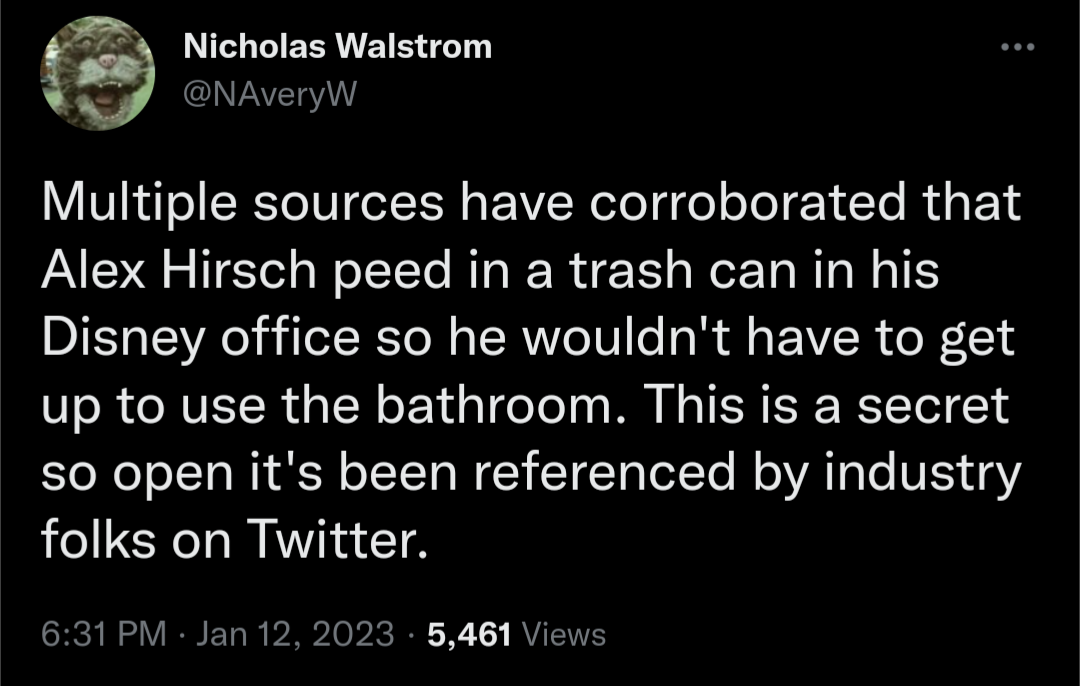The height and width of the screenshot is (686, 1080).
Task: Click the 5,461 view count number
Action: pos(469,634)
